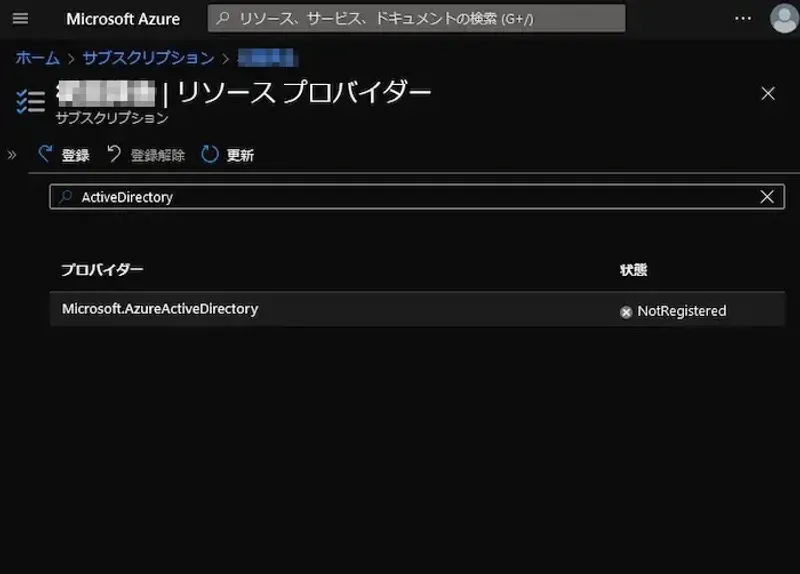Click the filter box magnifier icon
The height and width of the screenshot is (574, 800).
tap(66, 197)
